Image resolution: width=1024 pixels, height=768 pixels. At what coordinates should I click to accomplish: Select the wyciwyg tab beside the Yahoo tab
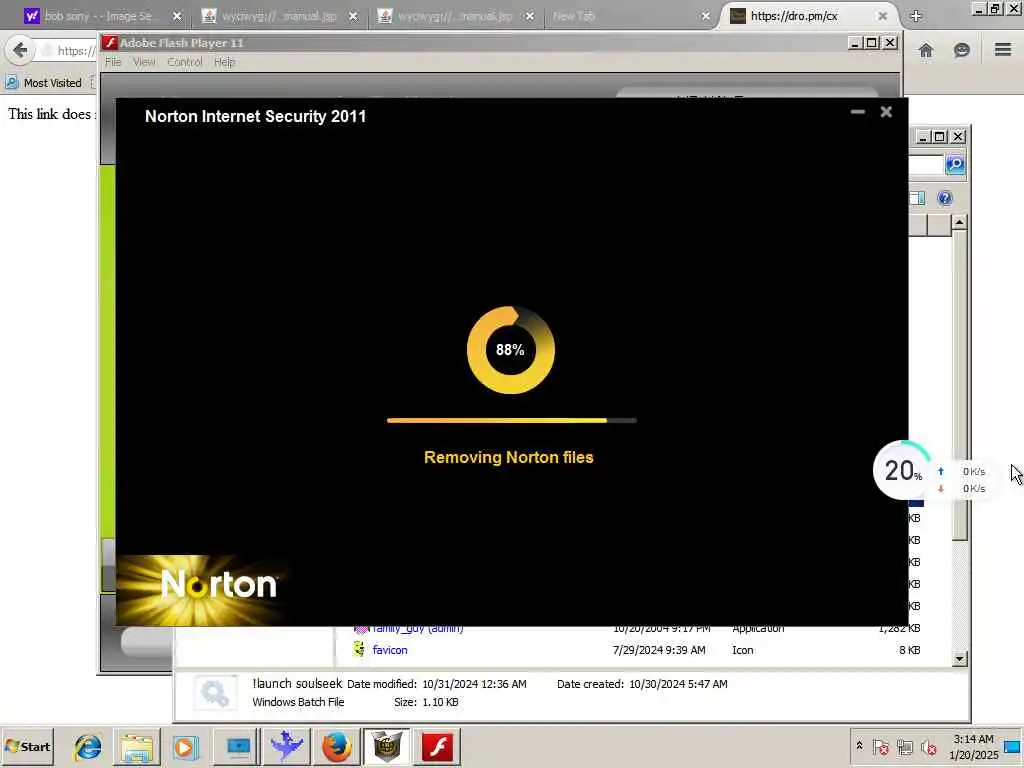[279, 16]
